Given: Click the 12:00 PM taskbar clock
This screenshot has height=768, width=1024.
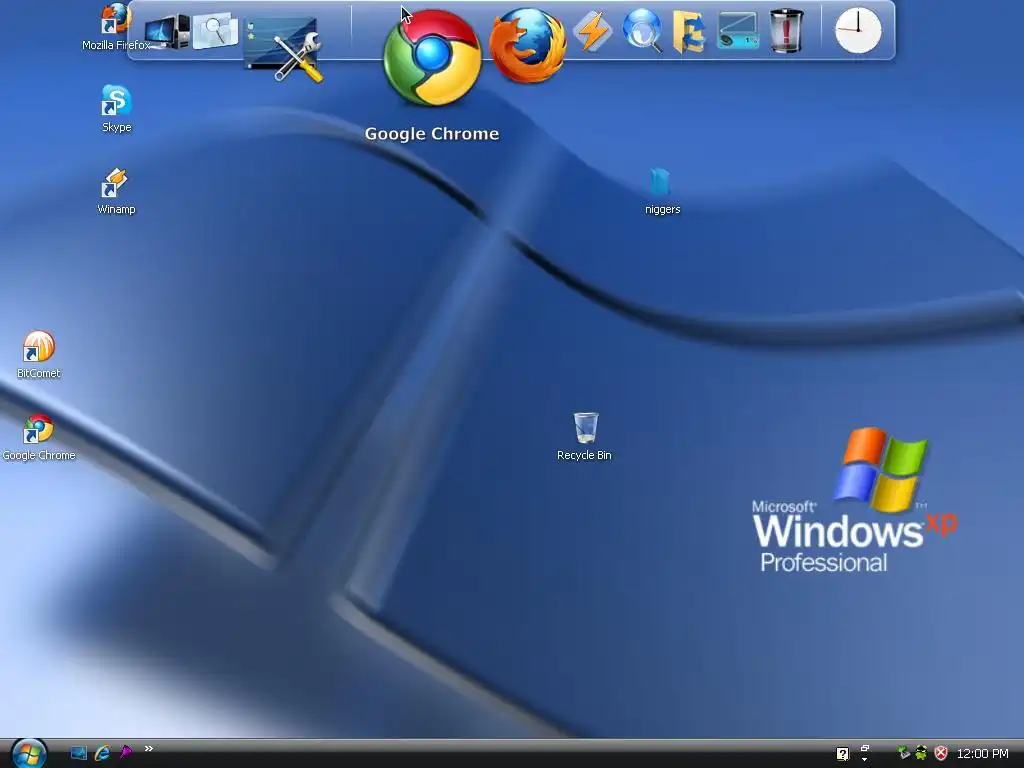Looking at the screenshot, I should 982,754.
